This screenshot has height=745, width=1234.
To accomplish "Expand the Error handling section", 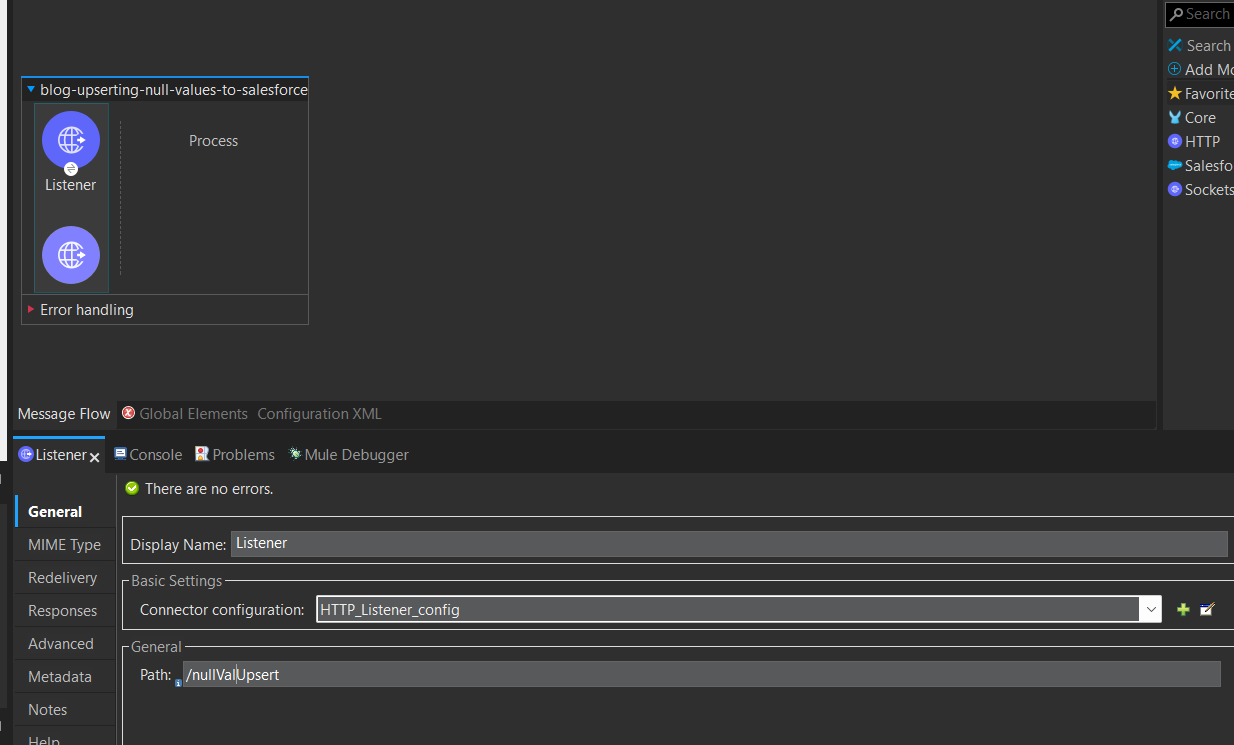I will (31, 310).
